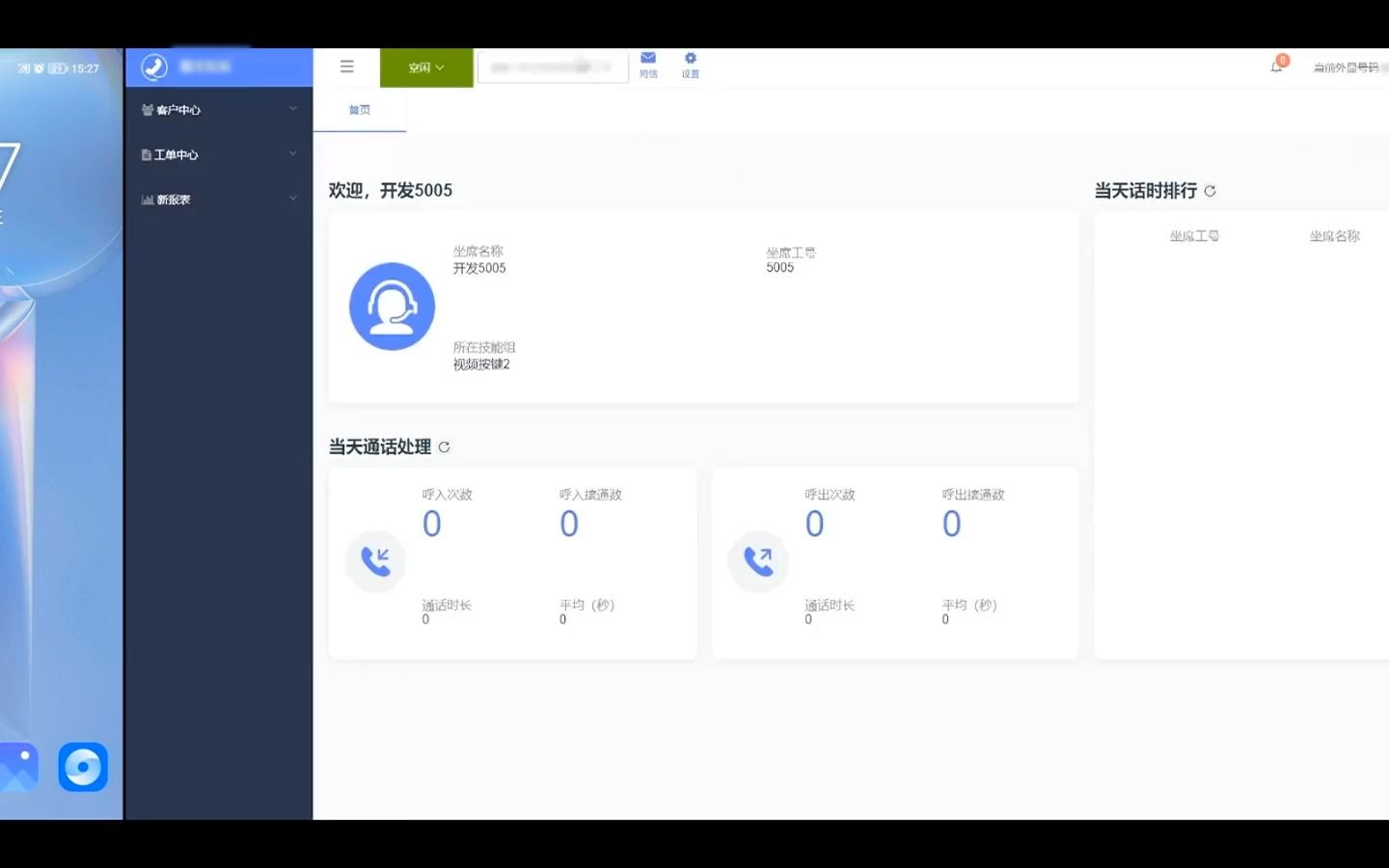Image resolution: width=1389 pixels, height=868 pixels.
Task: Click the incoming call icon in the call stats
Action: 375,561
